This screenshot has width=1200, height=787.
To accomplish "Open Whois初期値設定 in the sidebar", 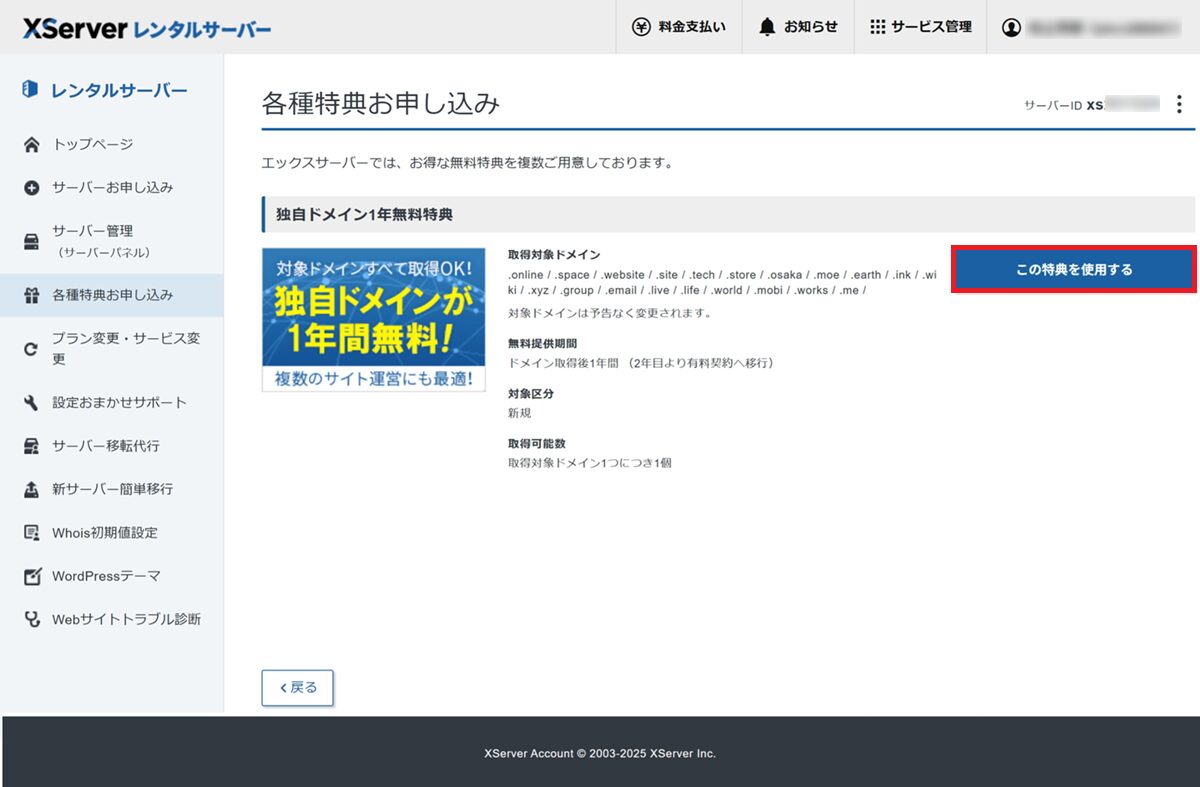I will (x=104, y=533).
